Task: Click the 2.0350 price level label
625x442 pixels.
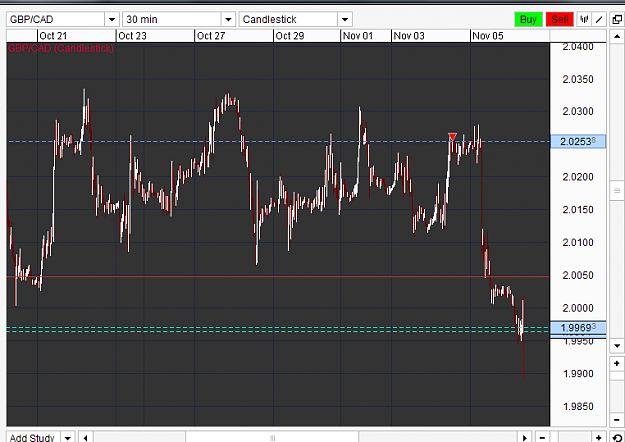Action: coord(578,79)
